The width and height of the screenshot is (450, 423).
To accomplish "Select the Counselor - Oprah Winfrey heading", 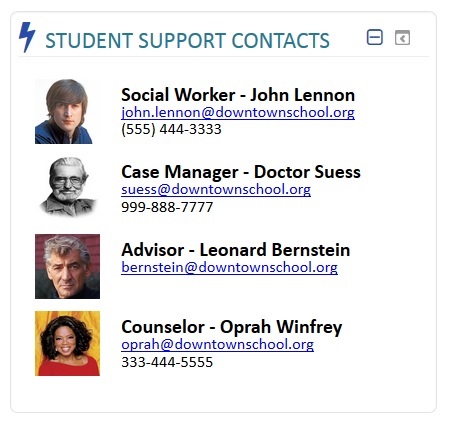I will [x=232, y=327].
